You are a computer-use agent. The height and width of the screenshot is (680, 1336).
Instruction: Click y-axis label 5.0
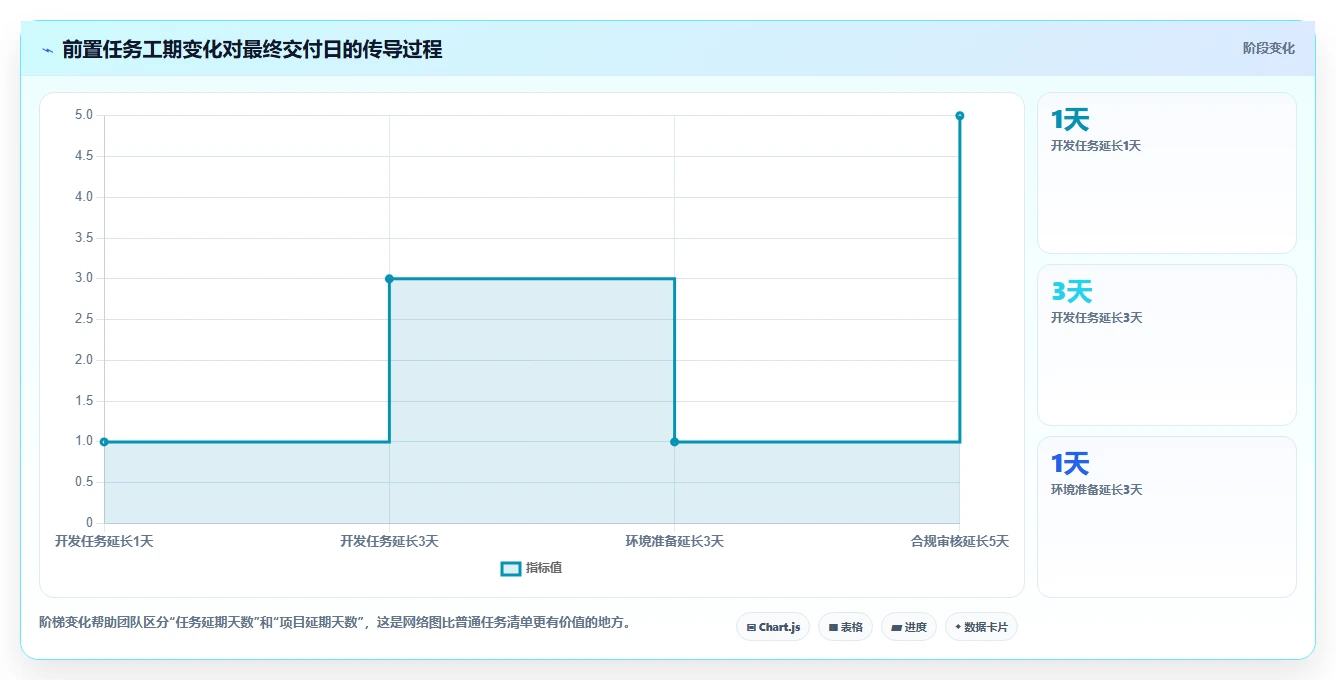(84, 115)
